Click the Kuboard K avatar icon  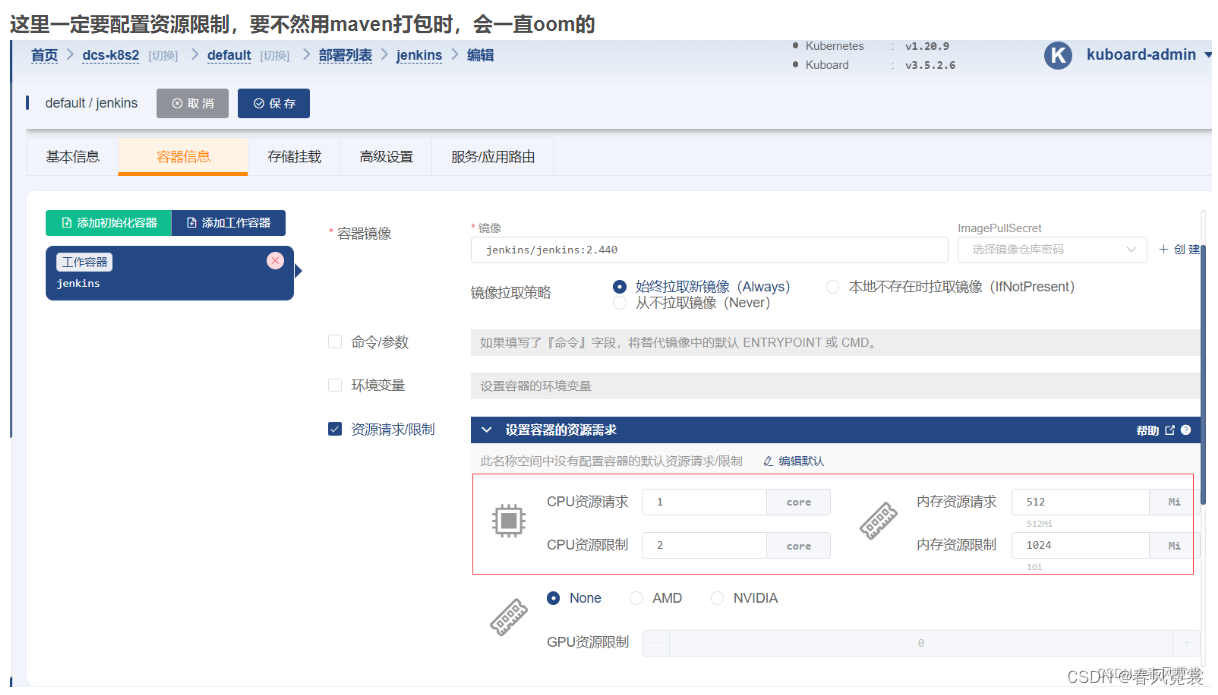1058,55
